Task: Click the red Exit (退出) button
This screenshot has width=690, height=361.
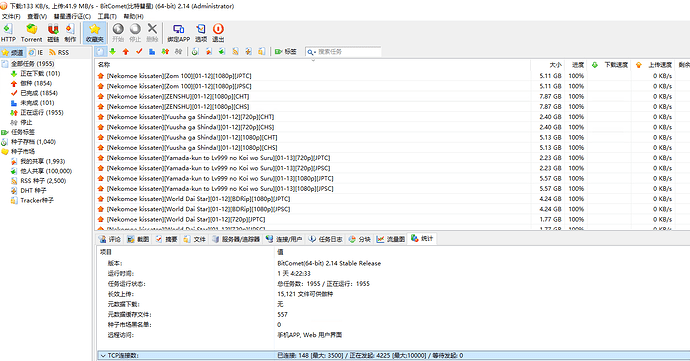Action: click(x=218, y=33)
